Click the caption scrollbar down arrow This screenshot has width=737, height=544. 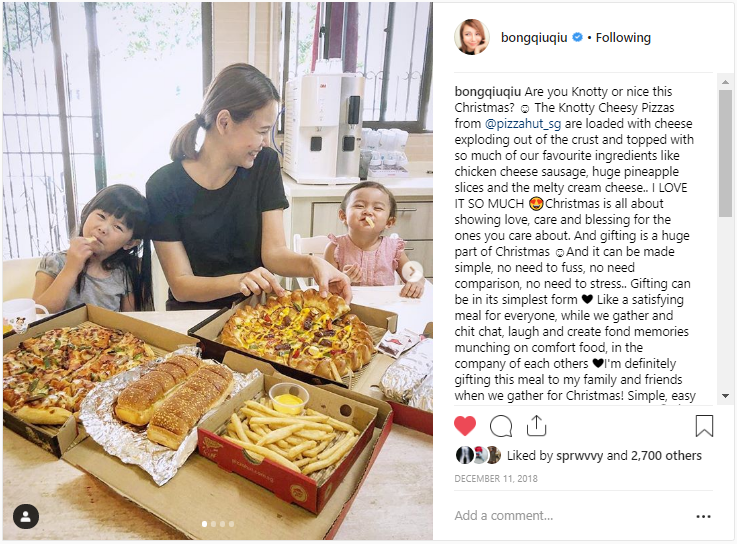[725, 396]
